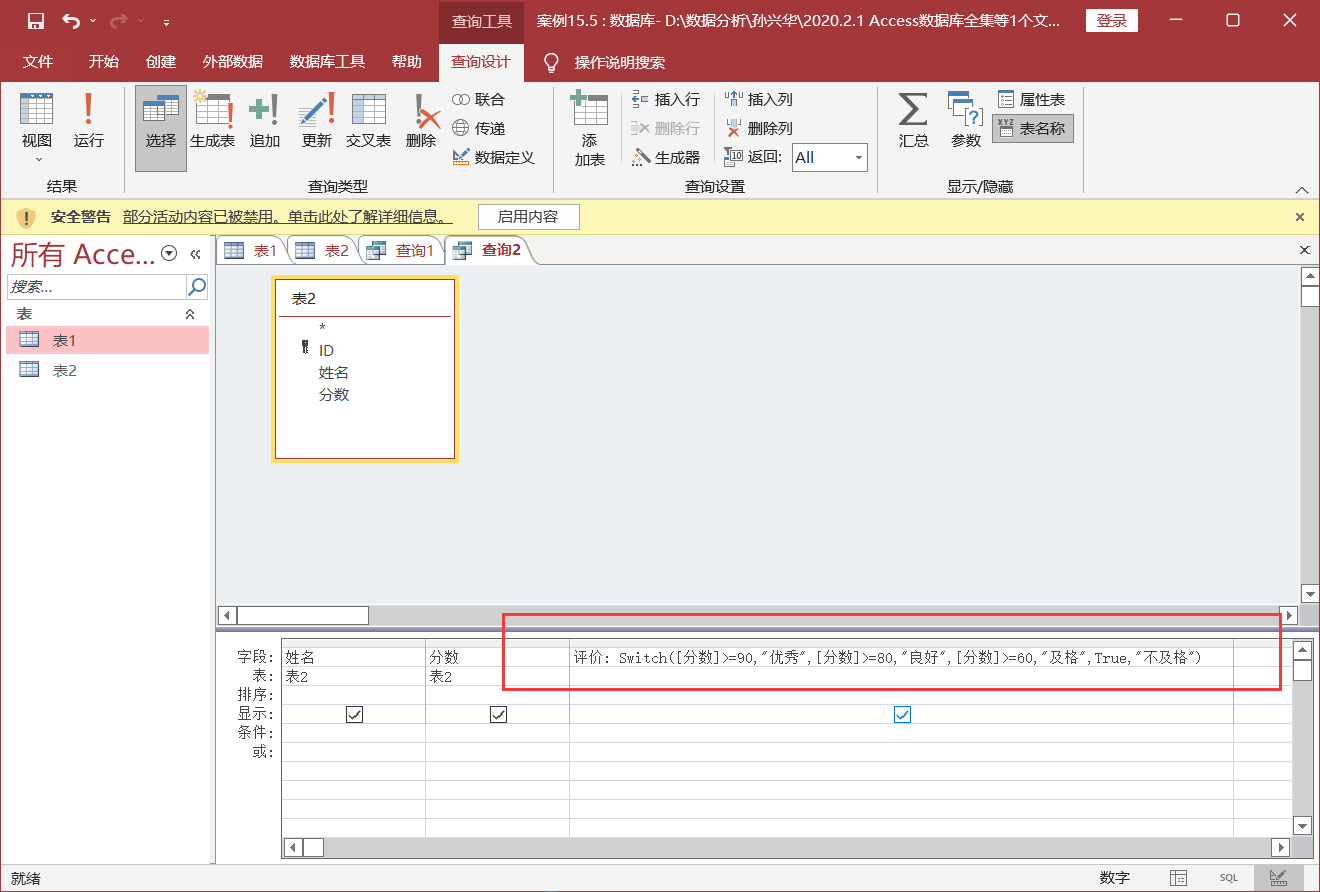Viewport: 1320px width, 892px height.
Task: Click the Save icon in title bar
Action: (x=36, y=21)
